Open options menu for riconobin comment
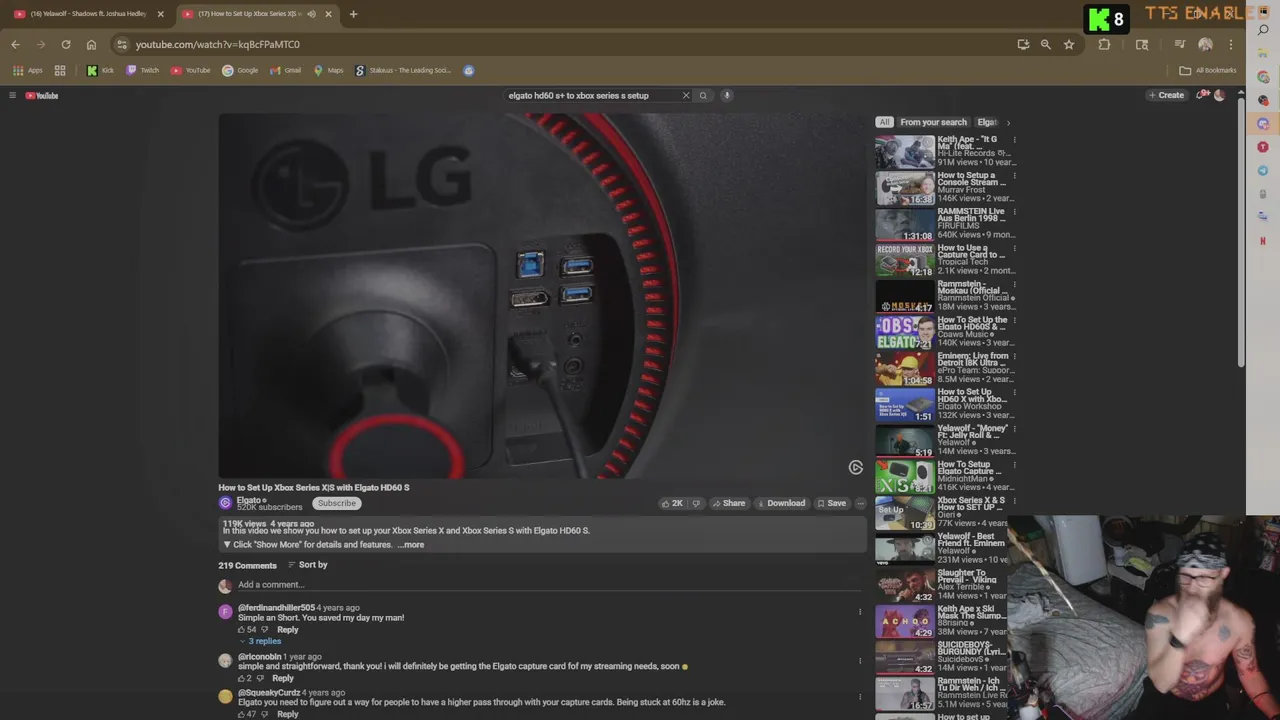Screen dimensions: 1280x720 [x=859, y=661]
